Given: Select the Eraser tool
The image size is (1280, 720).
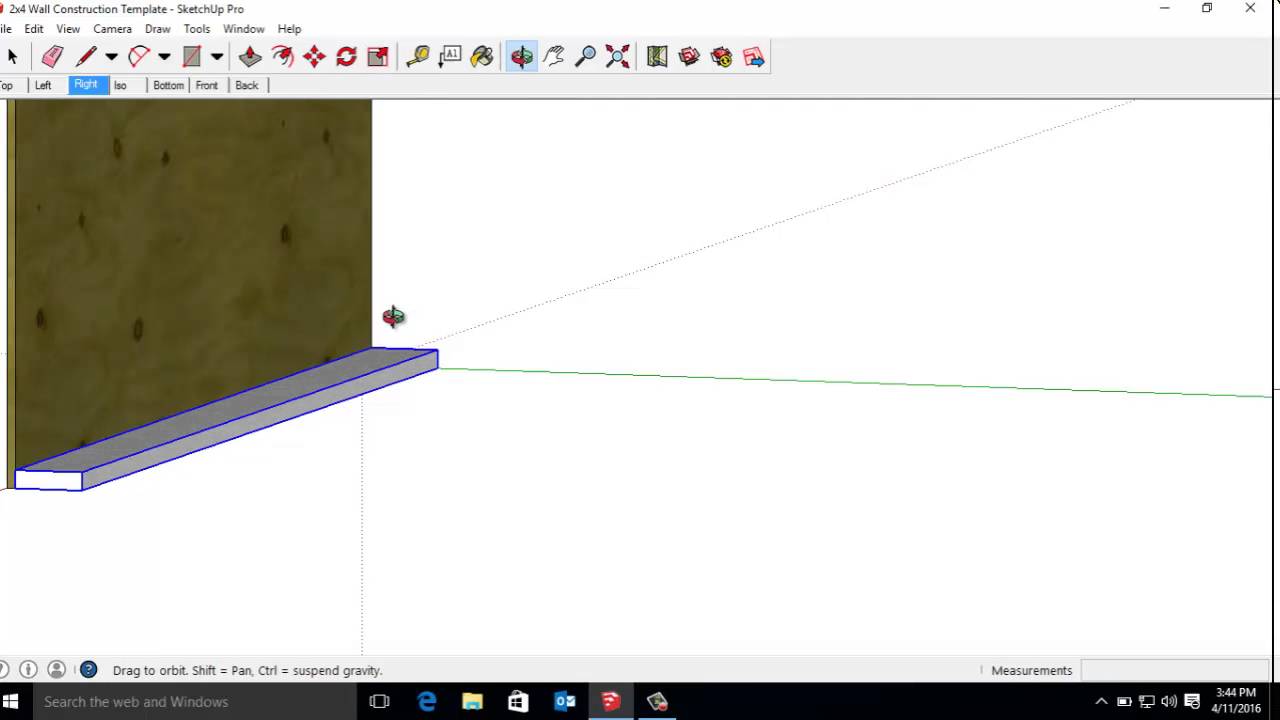Looking at the screenshot, I should click(x=53, y=57).
